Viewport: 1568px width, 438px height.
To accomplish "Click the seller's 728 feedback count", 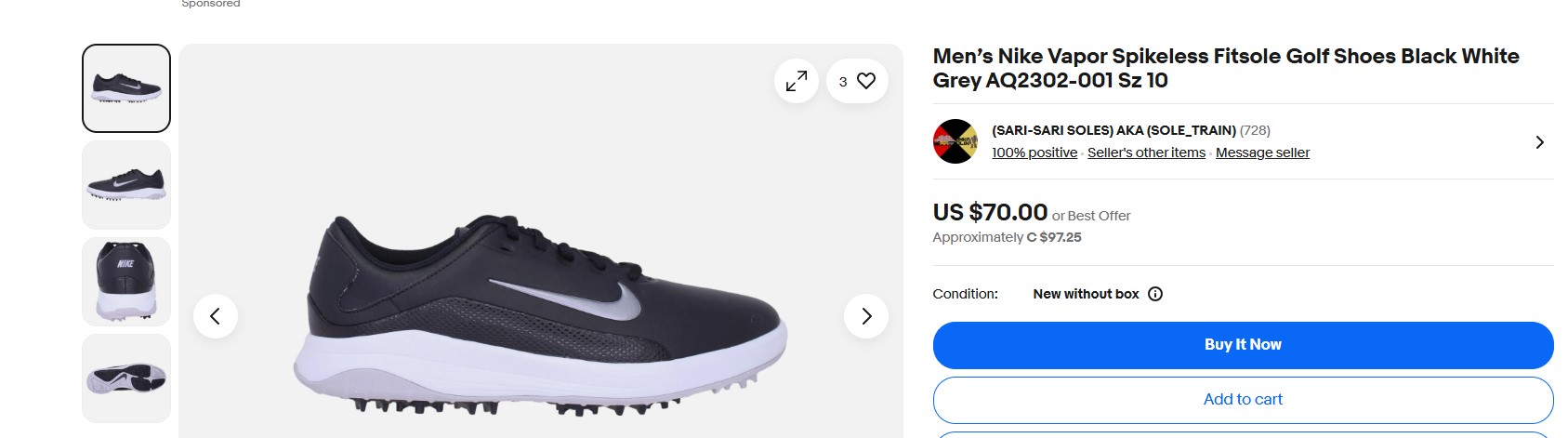I will coord(1255,130).
